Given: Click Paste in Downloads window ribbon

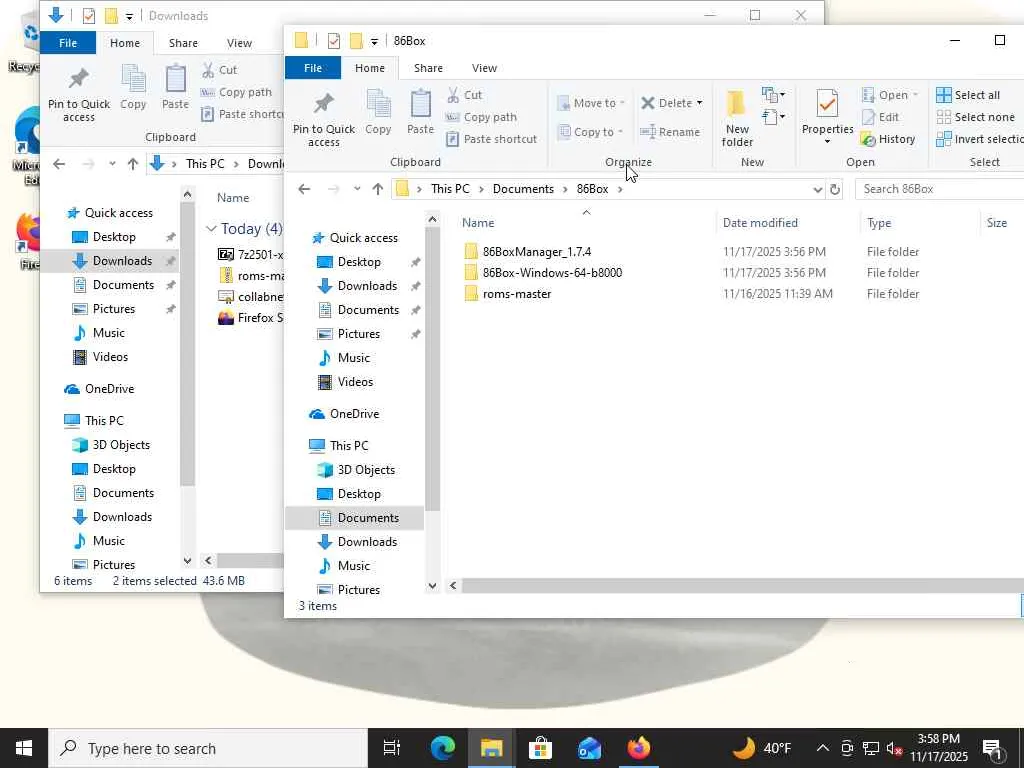Looking at the screenshot, I should (x=175, y=88).
